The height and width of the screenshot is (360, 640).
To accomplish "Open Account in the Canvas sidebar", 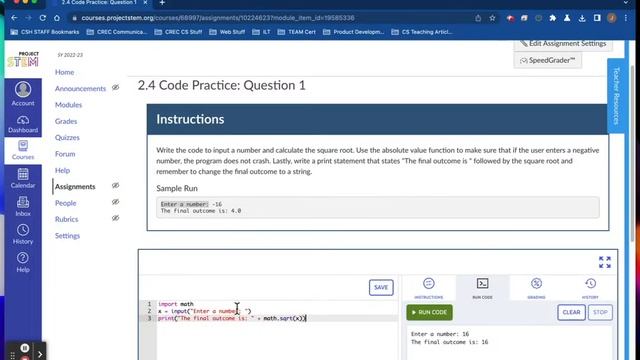I will click(23, 94).
